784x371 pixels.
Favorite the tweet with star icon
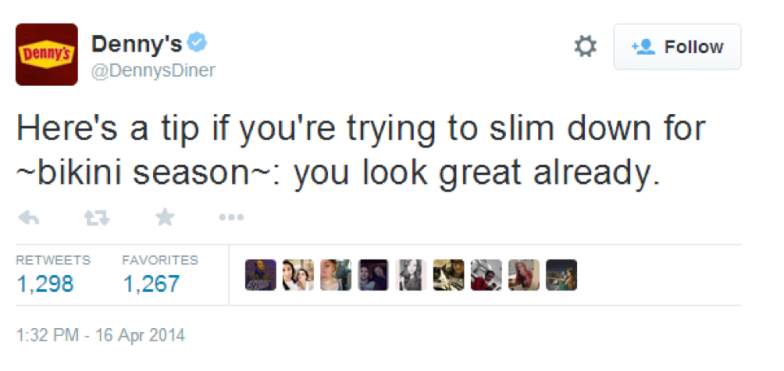point(164,217)
